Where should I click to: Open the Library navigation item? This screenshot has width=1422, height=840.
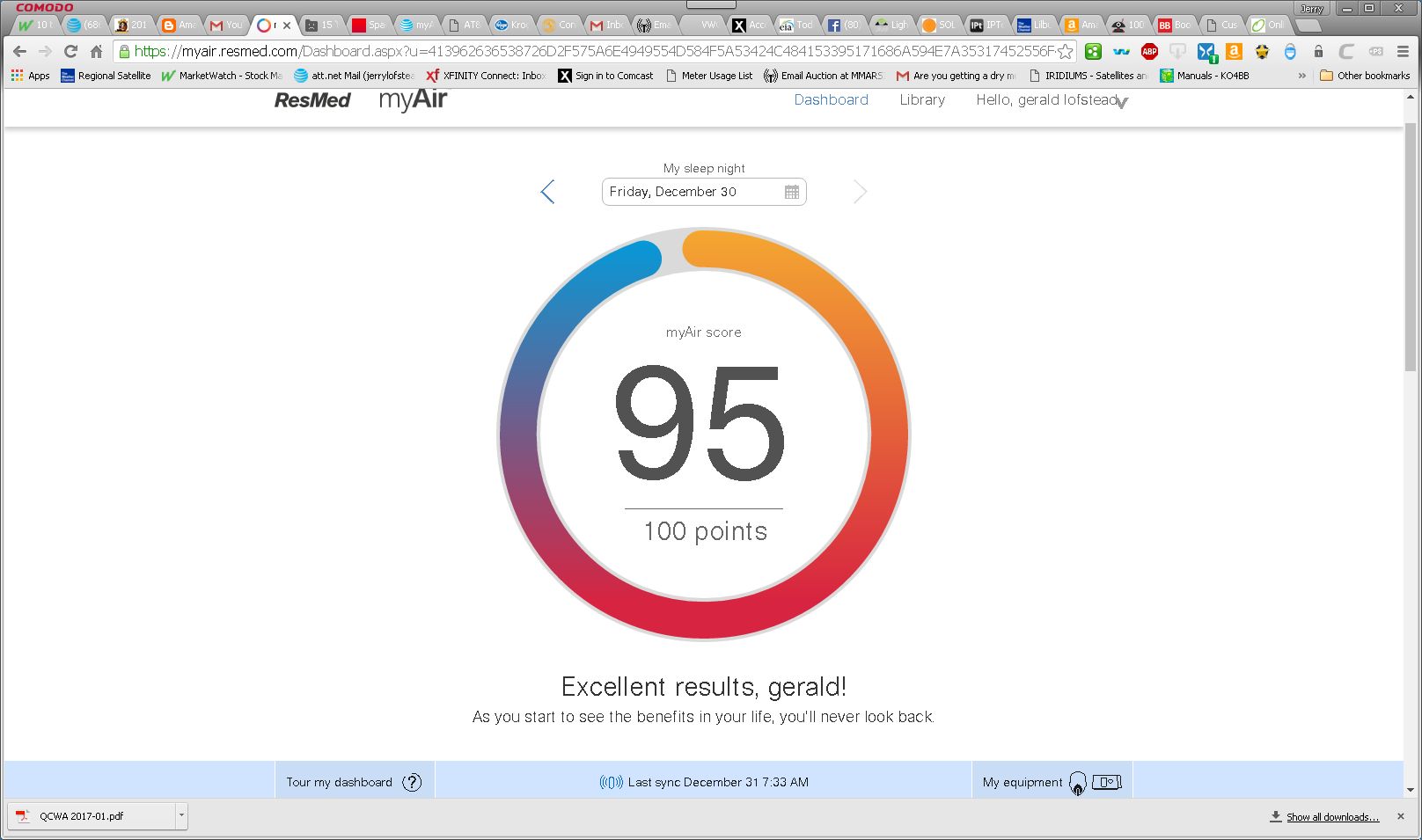click(x=922, y=100)
